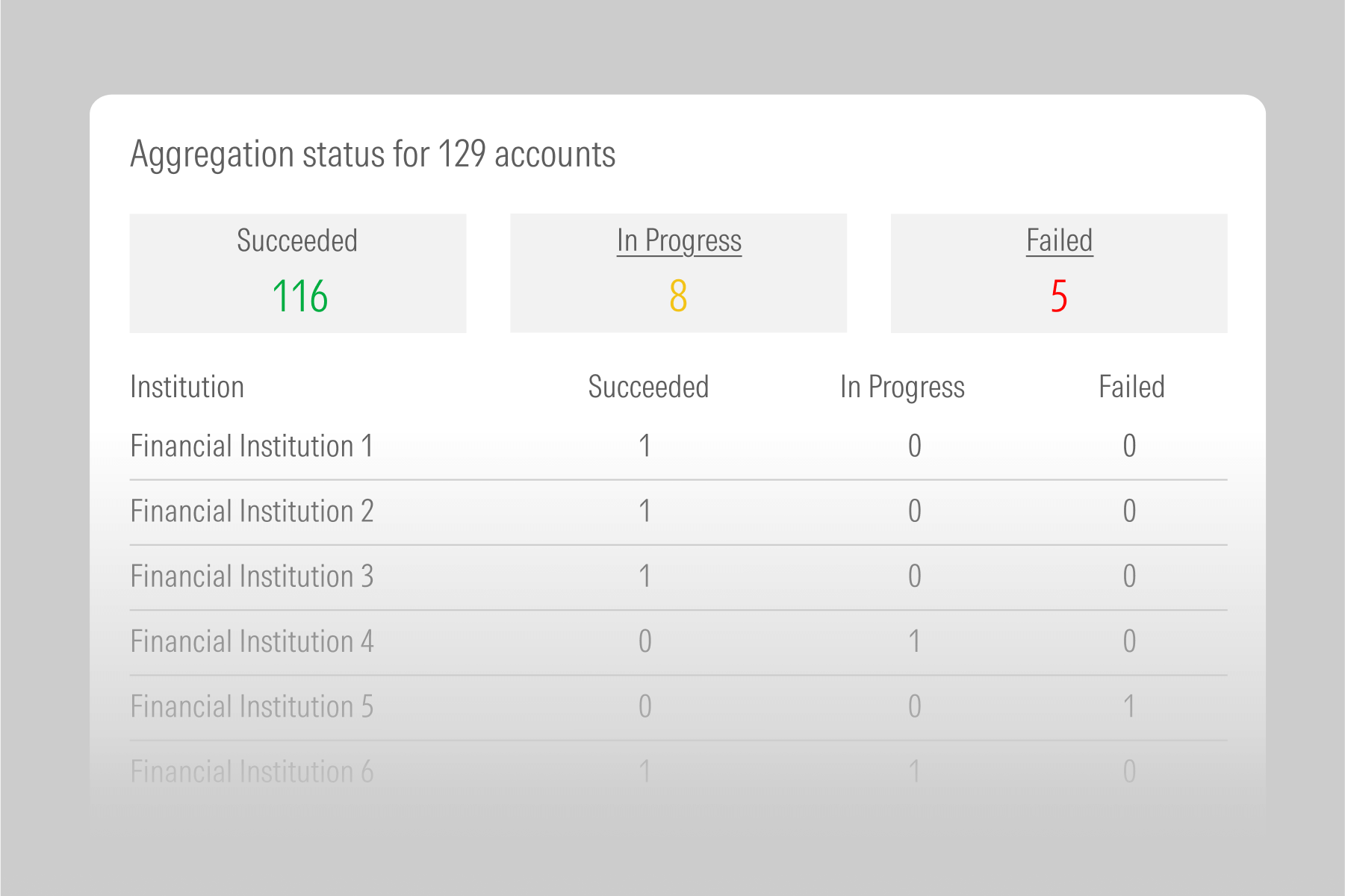Click Financial Institution 1 succeeded count
The height and width of the screenshot is (896, 1345).
(645, 446)
